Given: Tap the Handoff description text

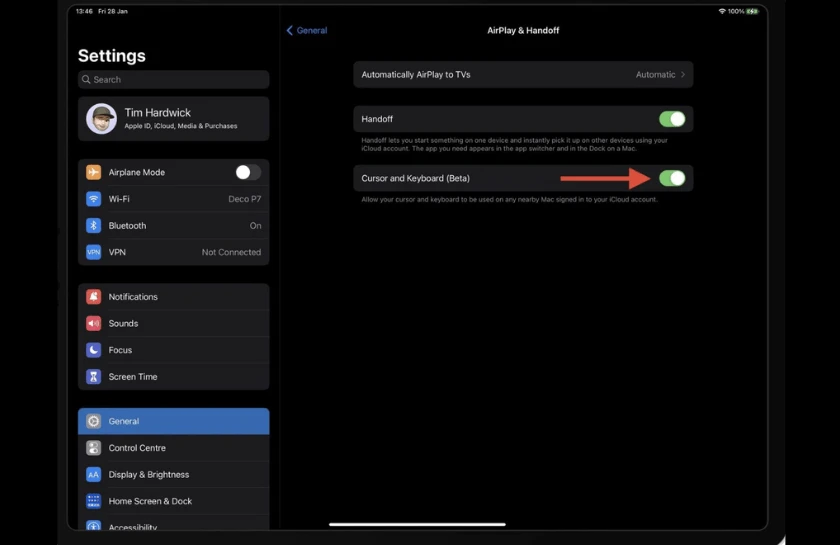Looking at the screenshot, I should (x=514, y=144).
